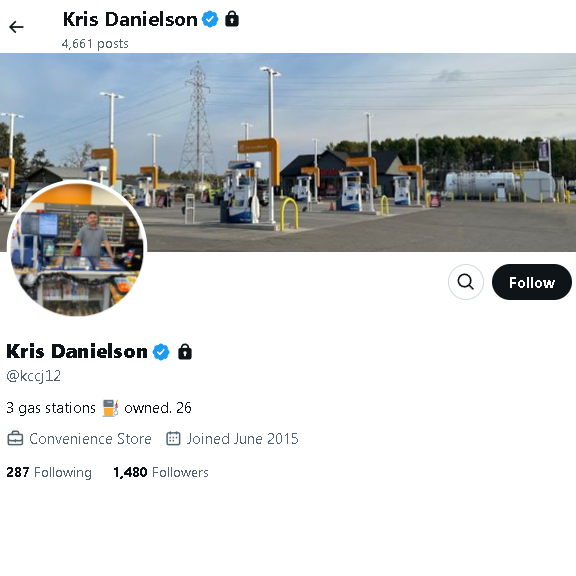The height and width of the screenshot is (576, 576).
Task: Click the verified badge in the header
Action: (x=210, y=19)
